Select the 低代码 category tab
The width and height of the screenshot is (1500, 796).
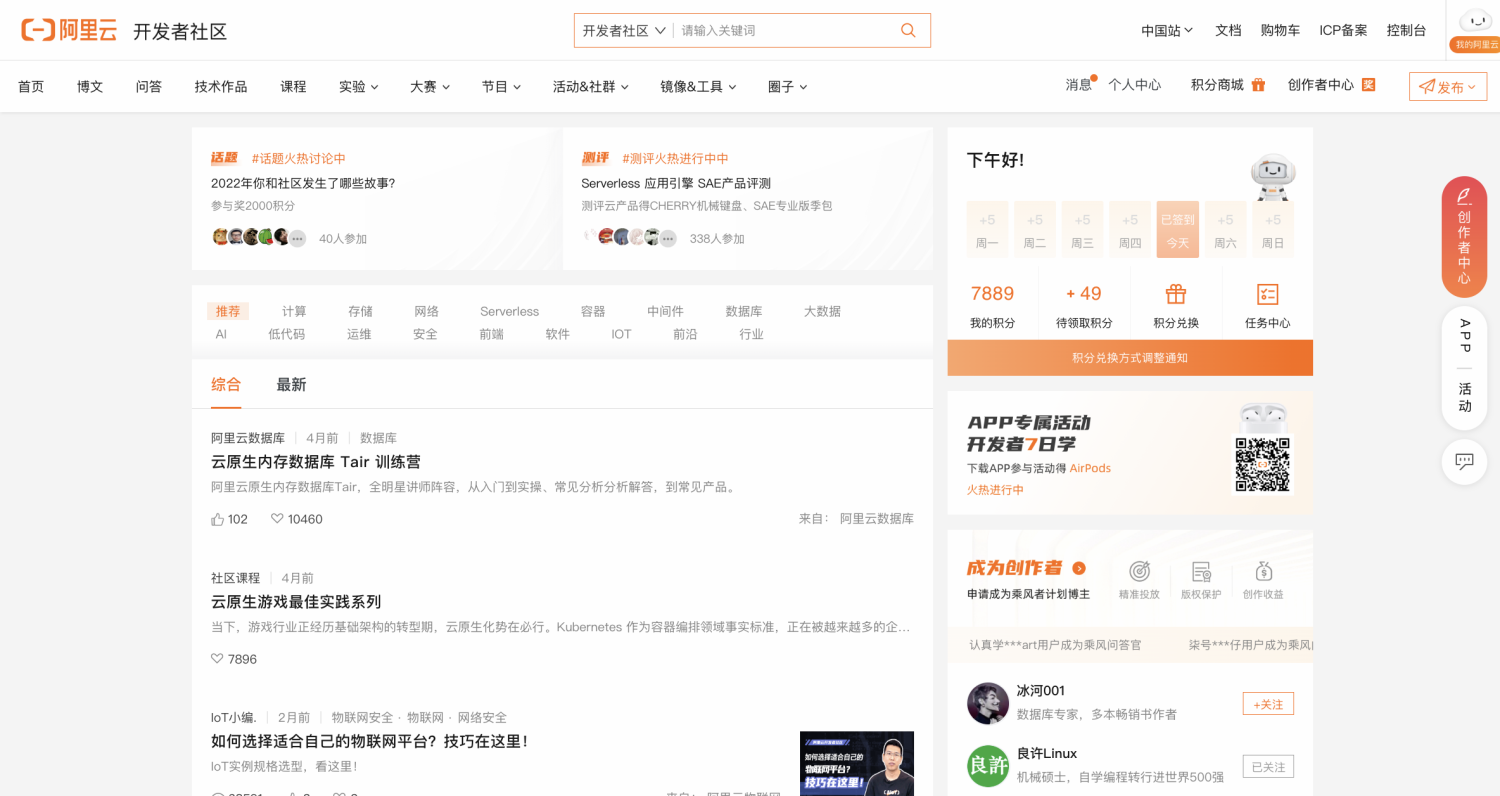(x=286, y=334)
